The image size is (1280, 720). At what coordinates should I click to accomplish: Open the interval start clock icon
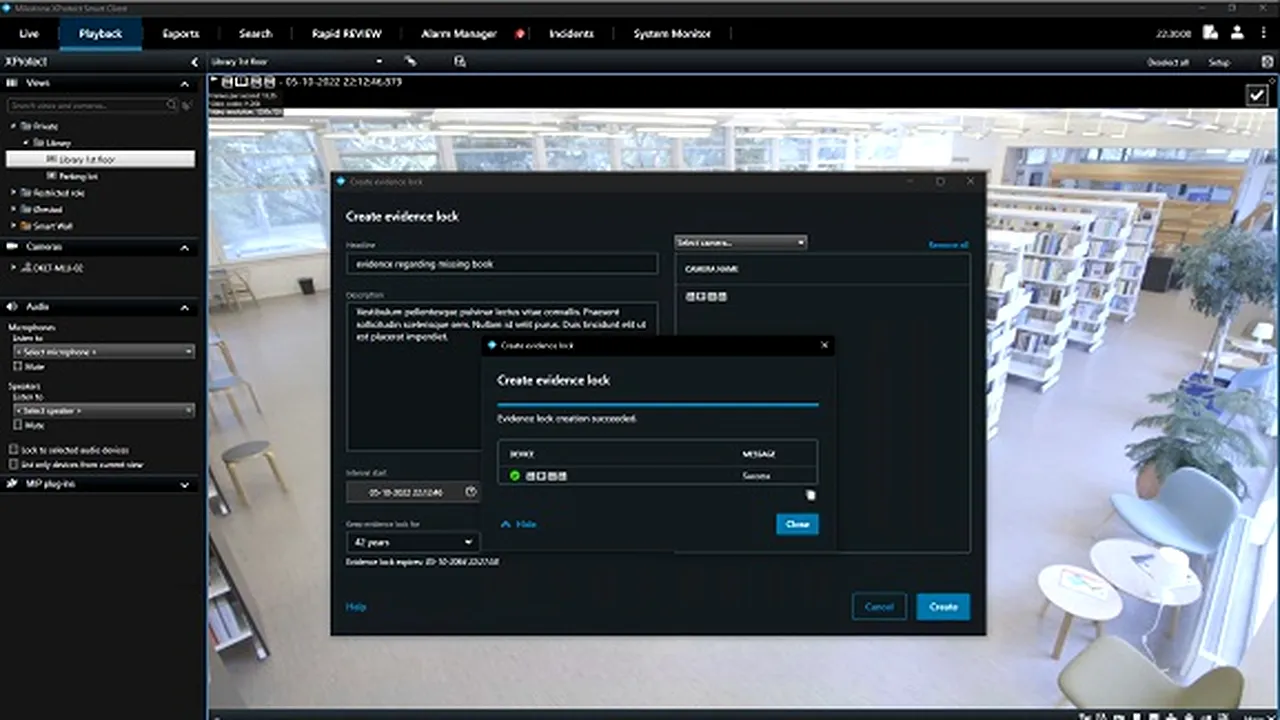pos(471,492)
